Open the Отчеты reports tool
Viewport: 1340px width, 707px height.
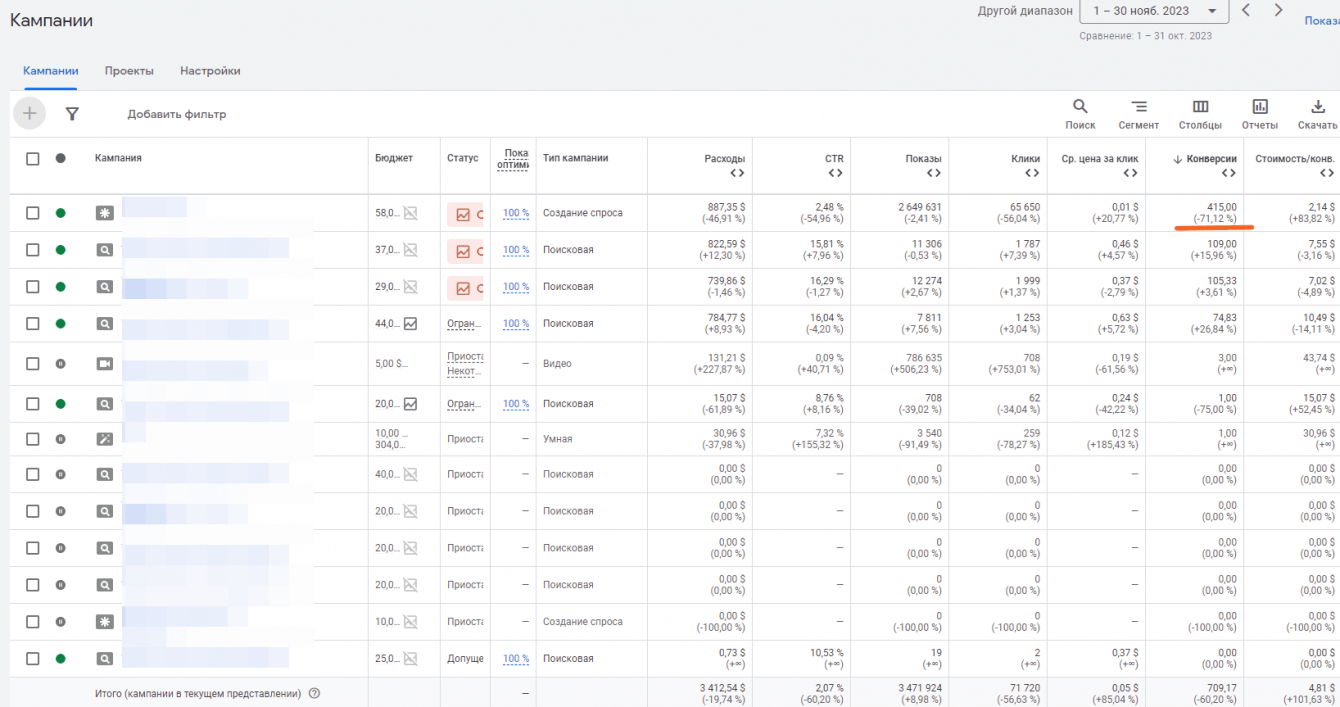click(x=1259, y=113)
